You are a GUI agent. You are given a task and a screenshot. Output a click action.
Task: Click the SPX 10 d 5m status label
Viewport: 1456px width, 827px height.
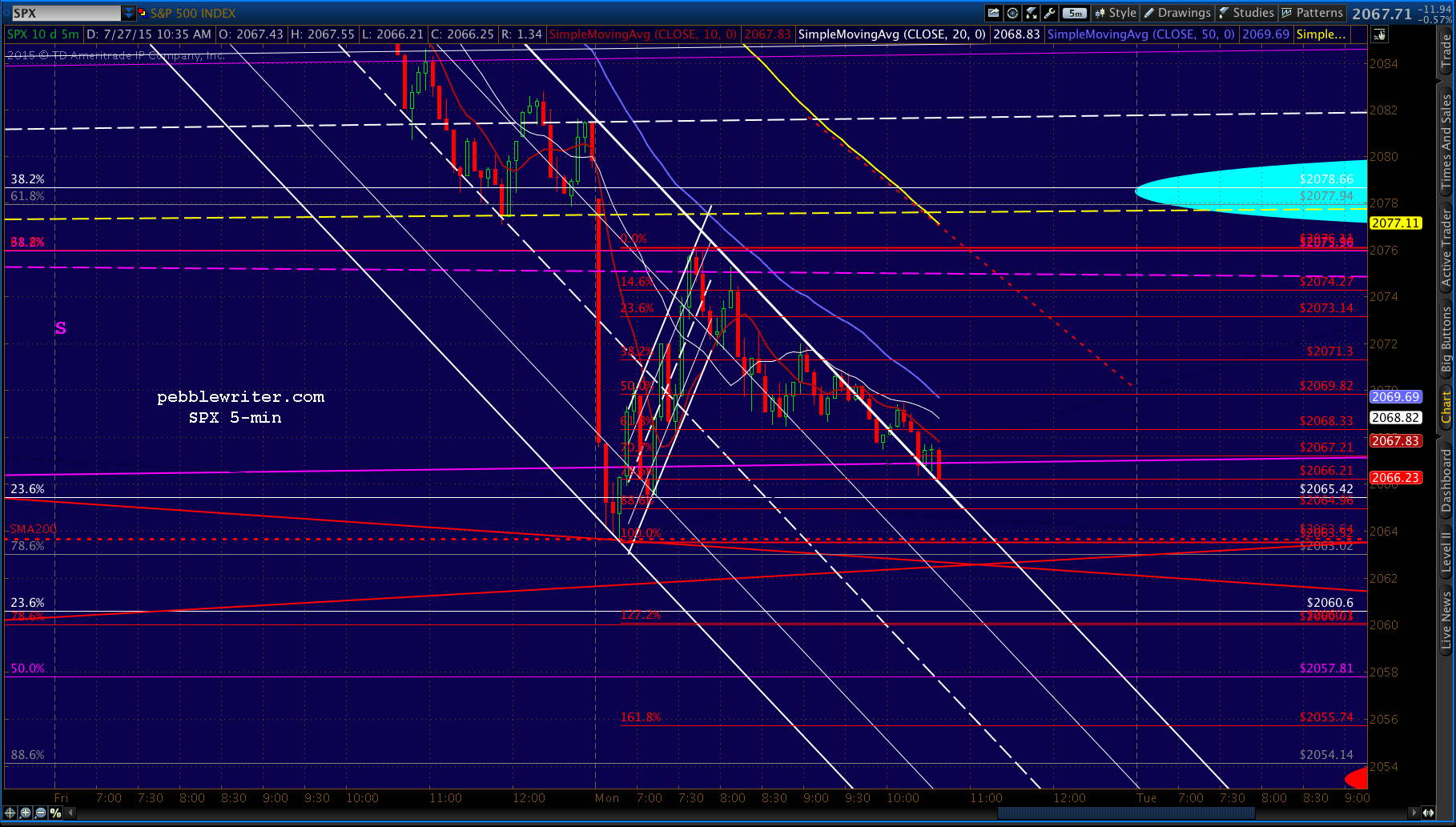pyautogui.click(x=43, y=34)
